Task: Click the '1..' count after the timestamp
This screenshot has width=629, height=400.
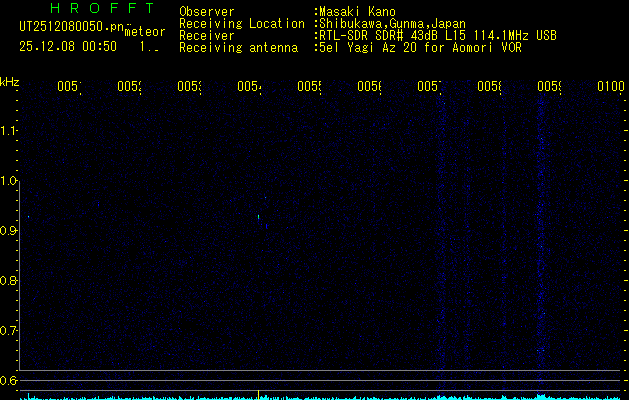Action: tap(149, 47)
